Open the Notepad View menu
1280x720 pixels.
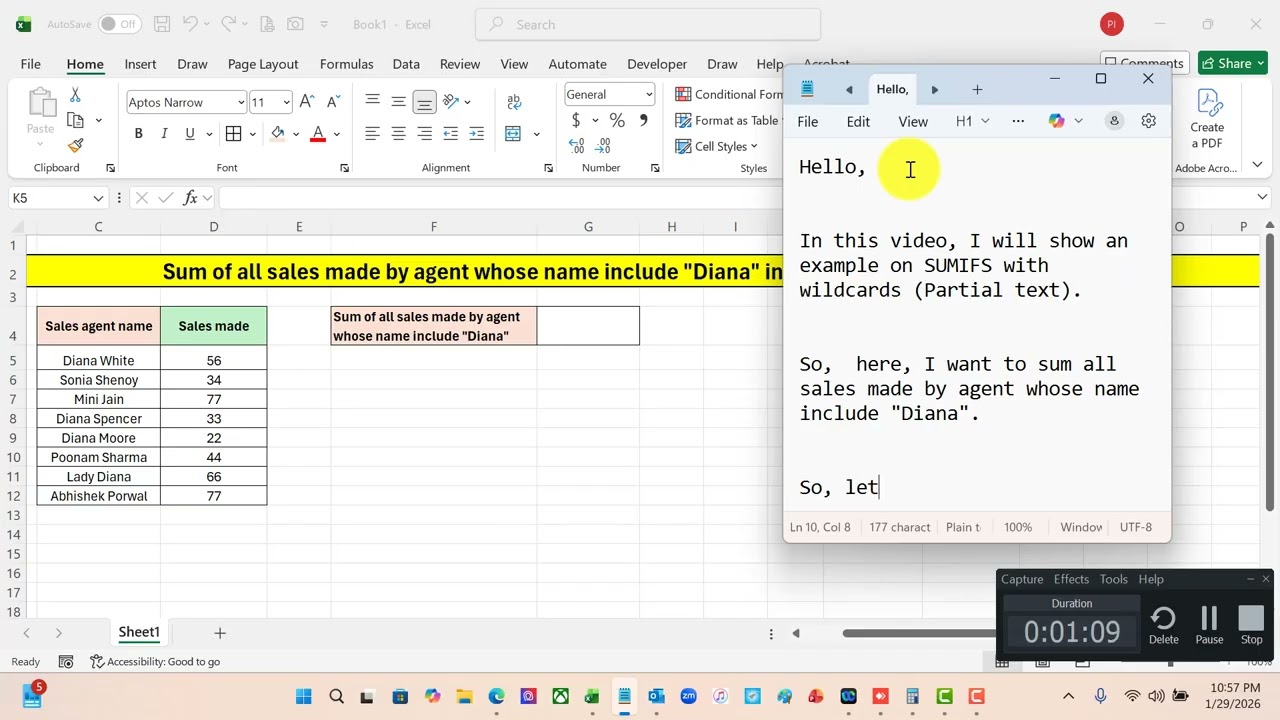tap(913, 121)
